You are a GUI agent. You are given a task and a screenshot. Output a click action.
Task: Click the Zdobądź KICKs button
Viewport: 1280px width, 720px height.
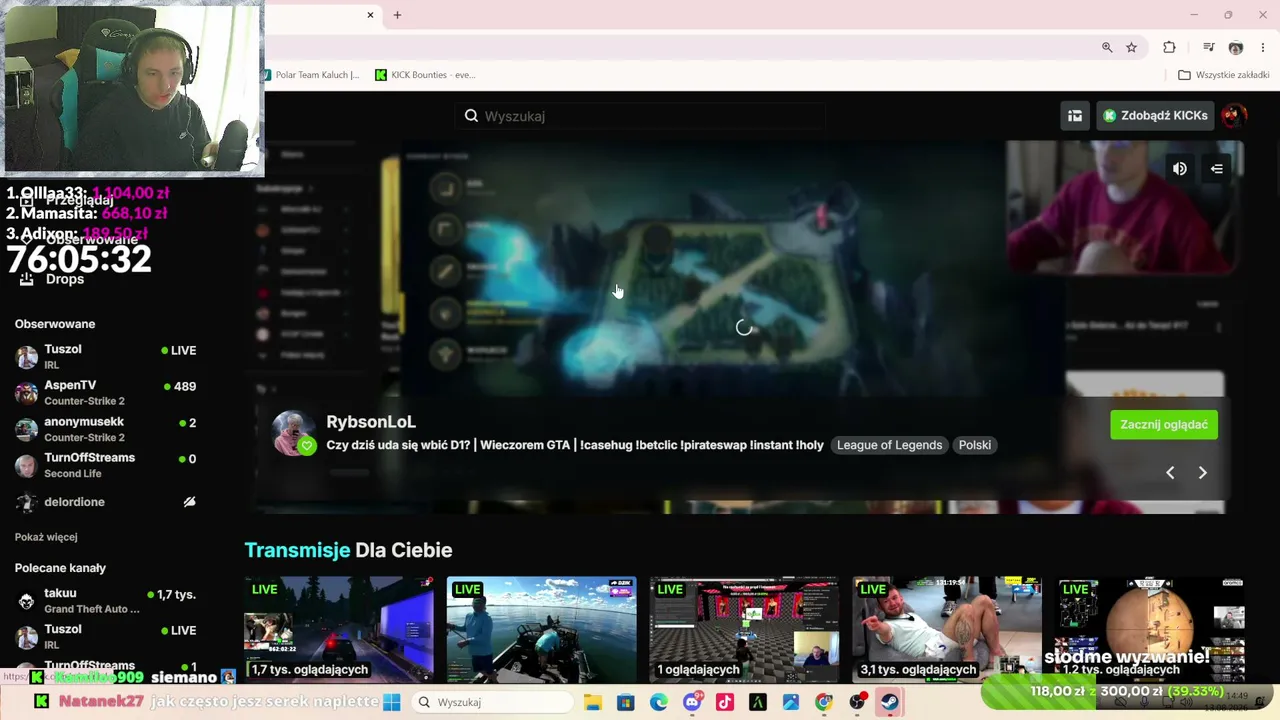coord(1155,116)
